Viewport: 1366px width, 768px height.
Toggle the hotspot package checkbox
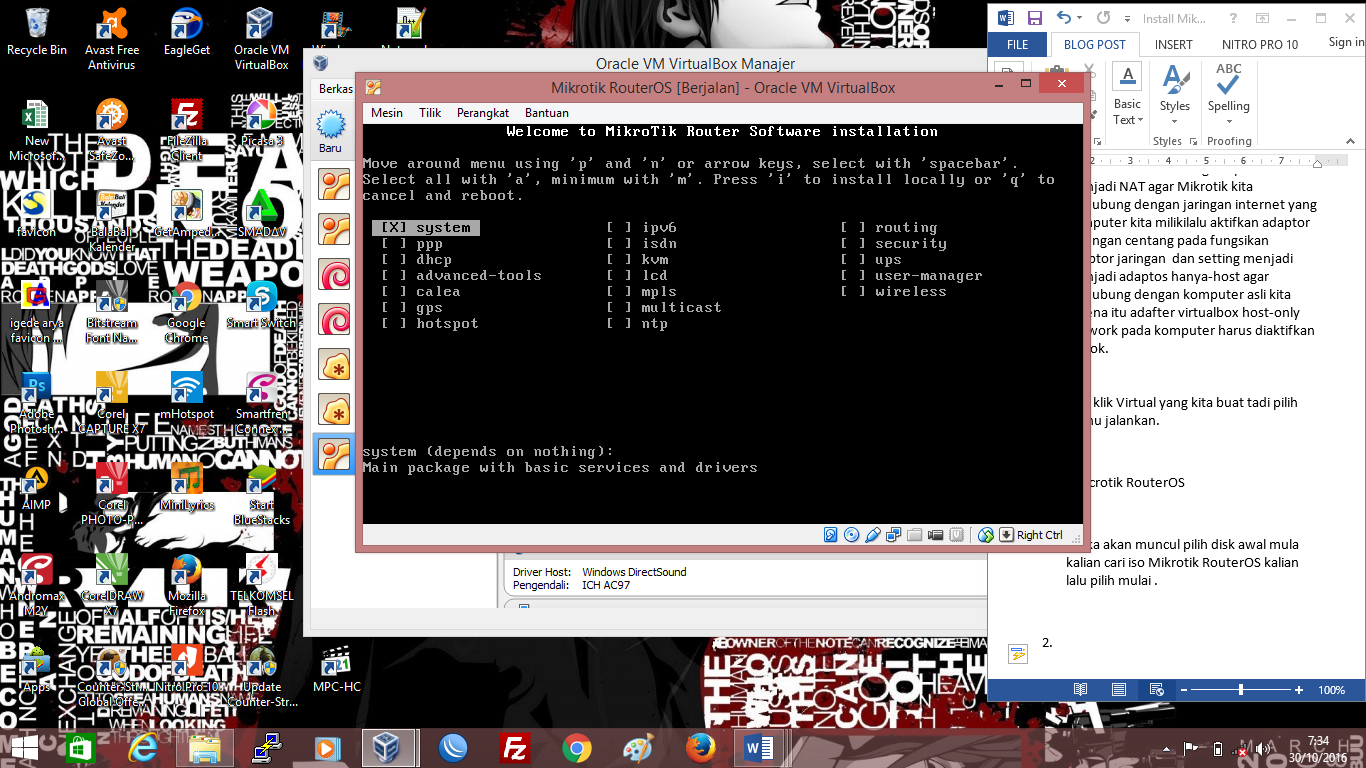point(393,324)
